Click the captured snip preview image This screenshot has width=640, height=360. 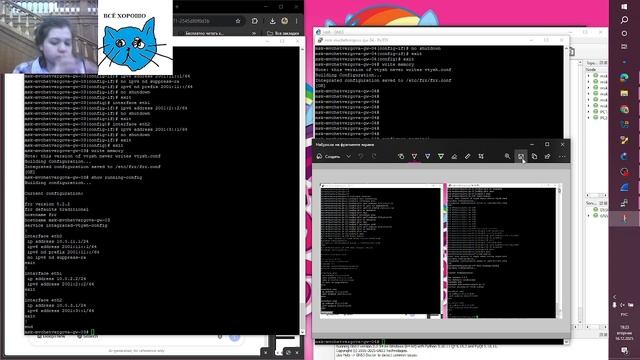click(441, 251)
